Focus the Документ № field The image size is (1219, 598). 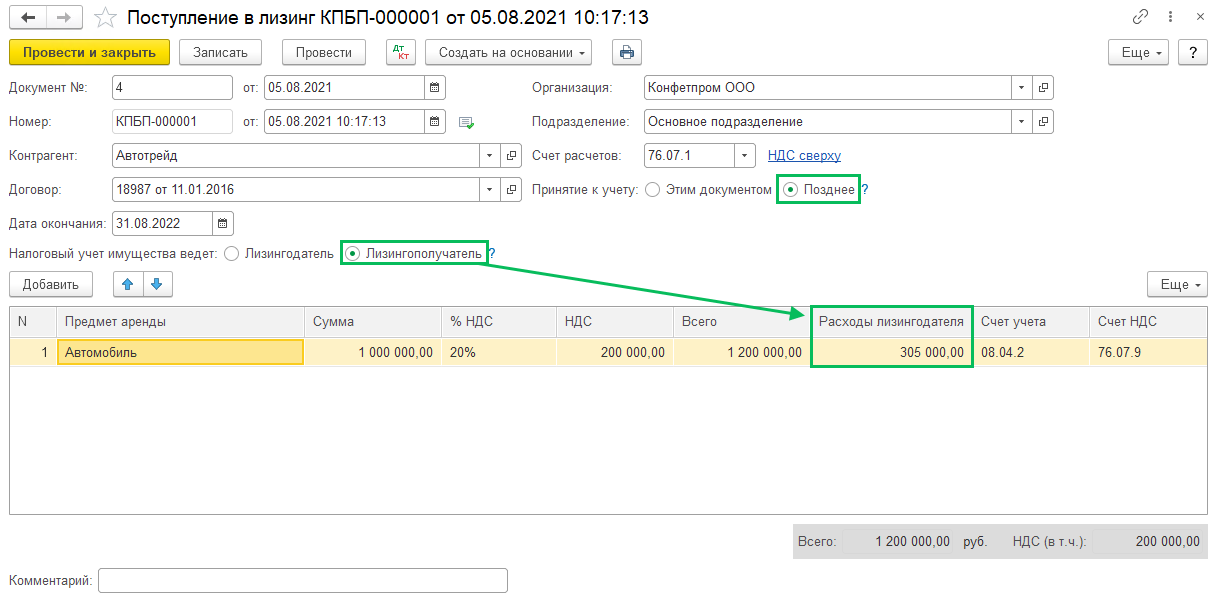point(172,87)
